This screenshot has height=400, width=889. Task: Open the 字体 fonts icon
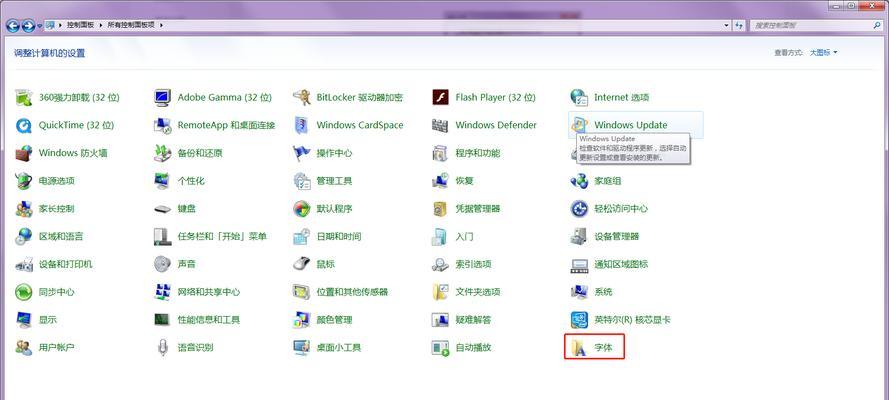coord(579,347)
